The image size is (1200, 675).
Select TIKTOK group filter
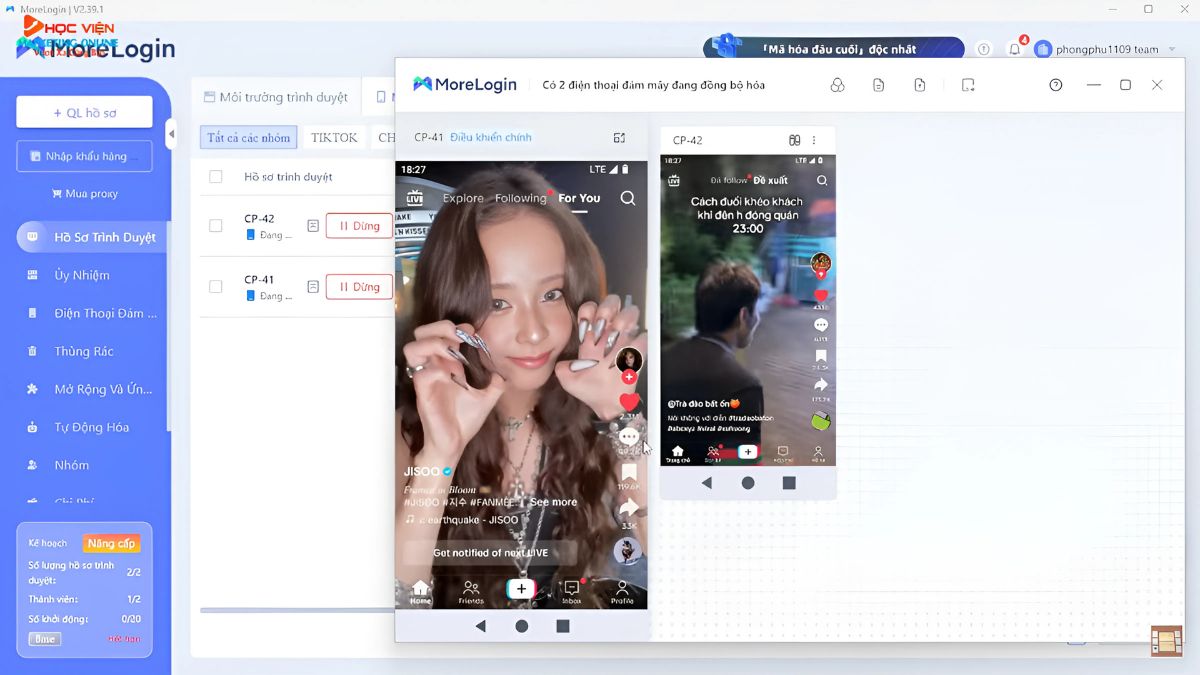(334, 138)
